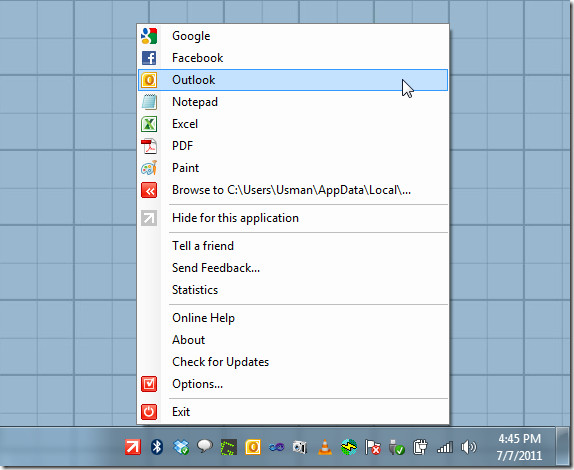Browse to C:\Users\Usman\AppData\Local folder
This screenshot has width=574, height=470.
pos(293,190)
